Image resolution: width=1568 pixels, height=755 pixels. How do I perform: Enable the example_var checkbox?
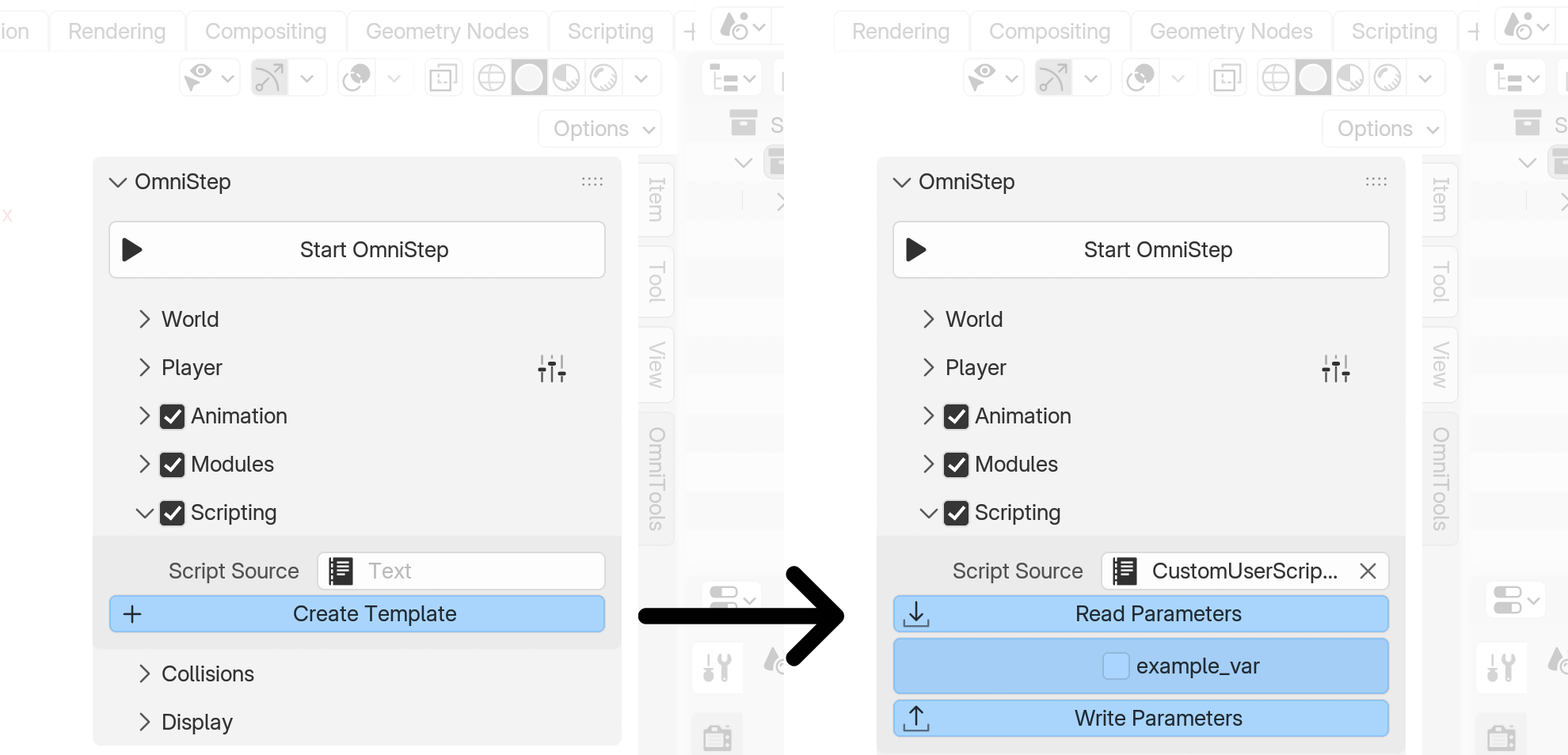[1116, 666]
